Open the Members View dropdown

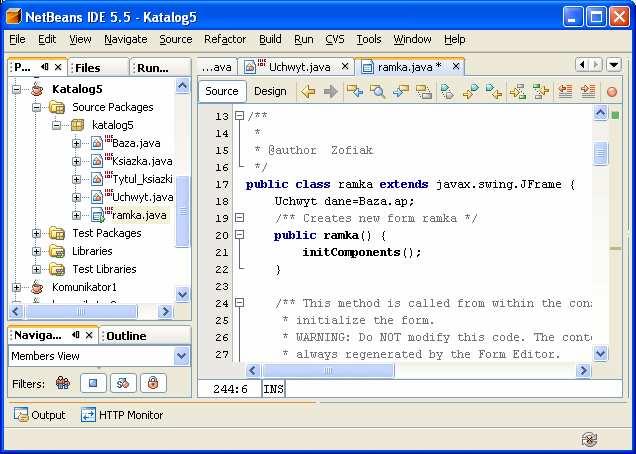(x=181, y=356)
